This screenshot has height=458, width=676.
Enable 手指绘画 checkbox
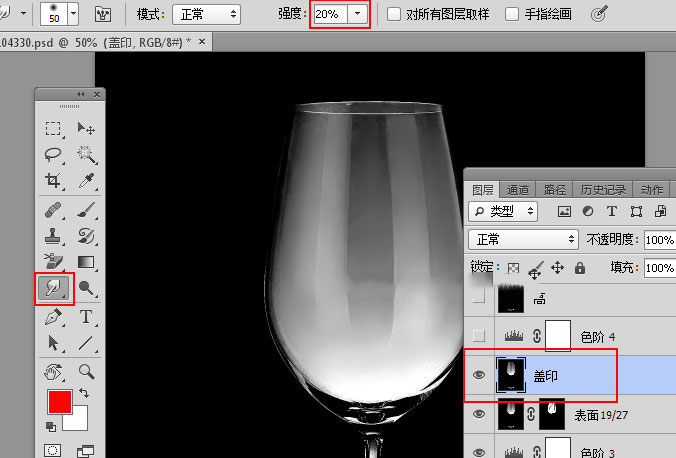point(512,14)
